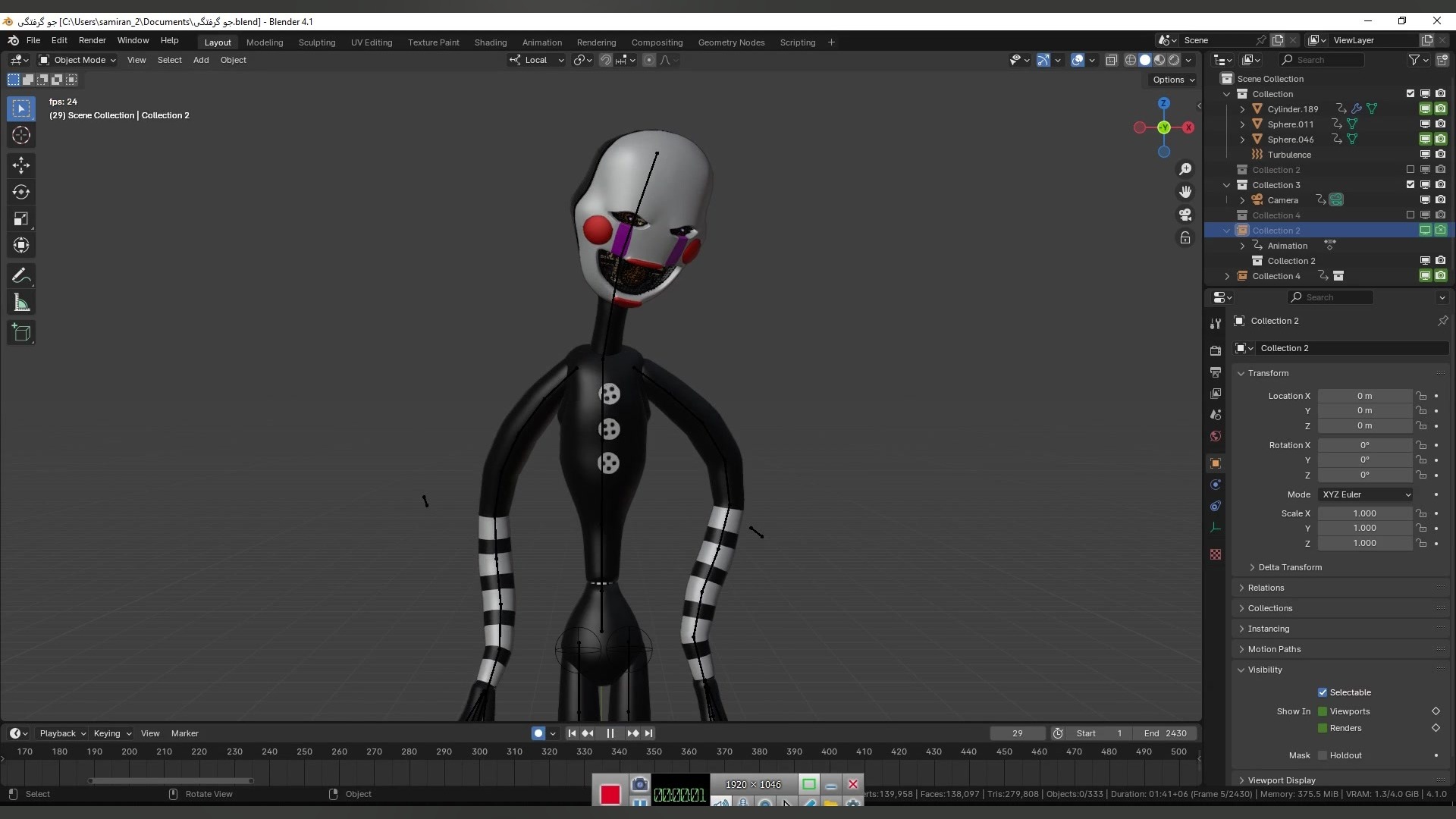Toggle proportional editing in the header
Image resolution: width=1456 pixels, height=819 pixels.
(648, 60)
